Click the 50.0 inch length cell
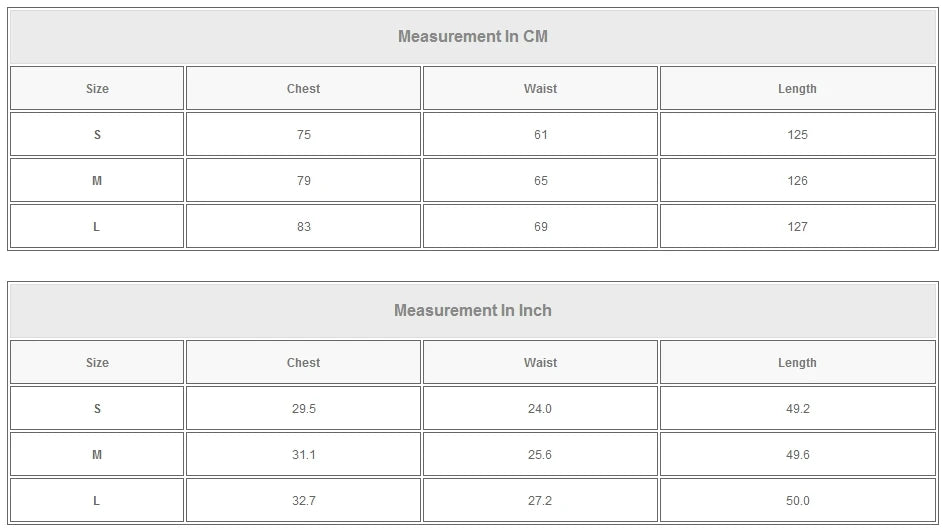The image size is (943, 529). [x=797, y=501]
